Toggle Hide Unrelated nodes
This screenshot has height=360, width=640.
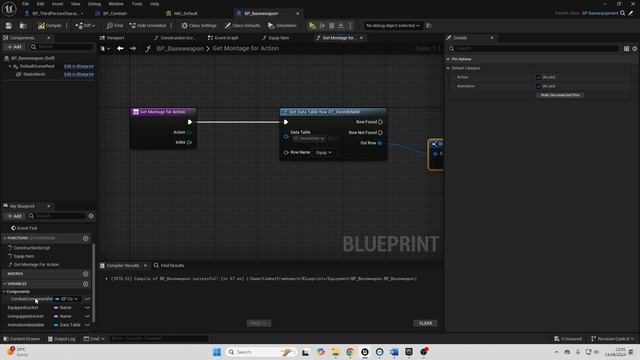coord(148,26)
